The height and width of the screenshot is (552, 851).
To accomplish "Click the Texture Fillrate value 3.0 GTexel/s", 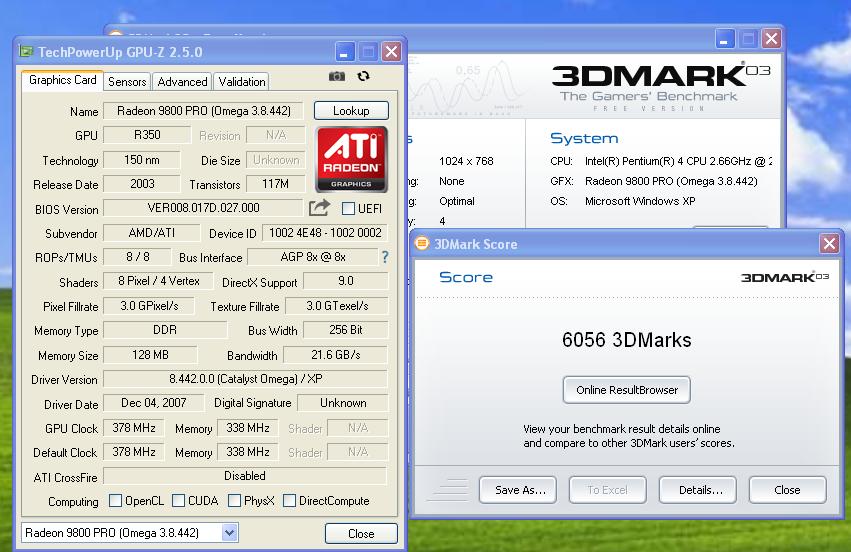I will tap(336, 306).
